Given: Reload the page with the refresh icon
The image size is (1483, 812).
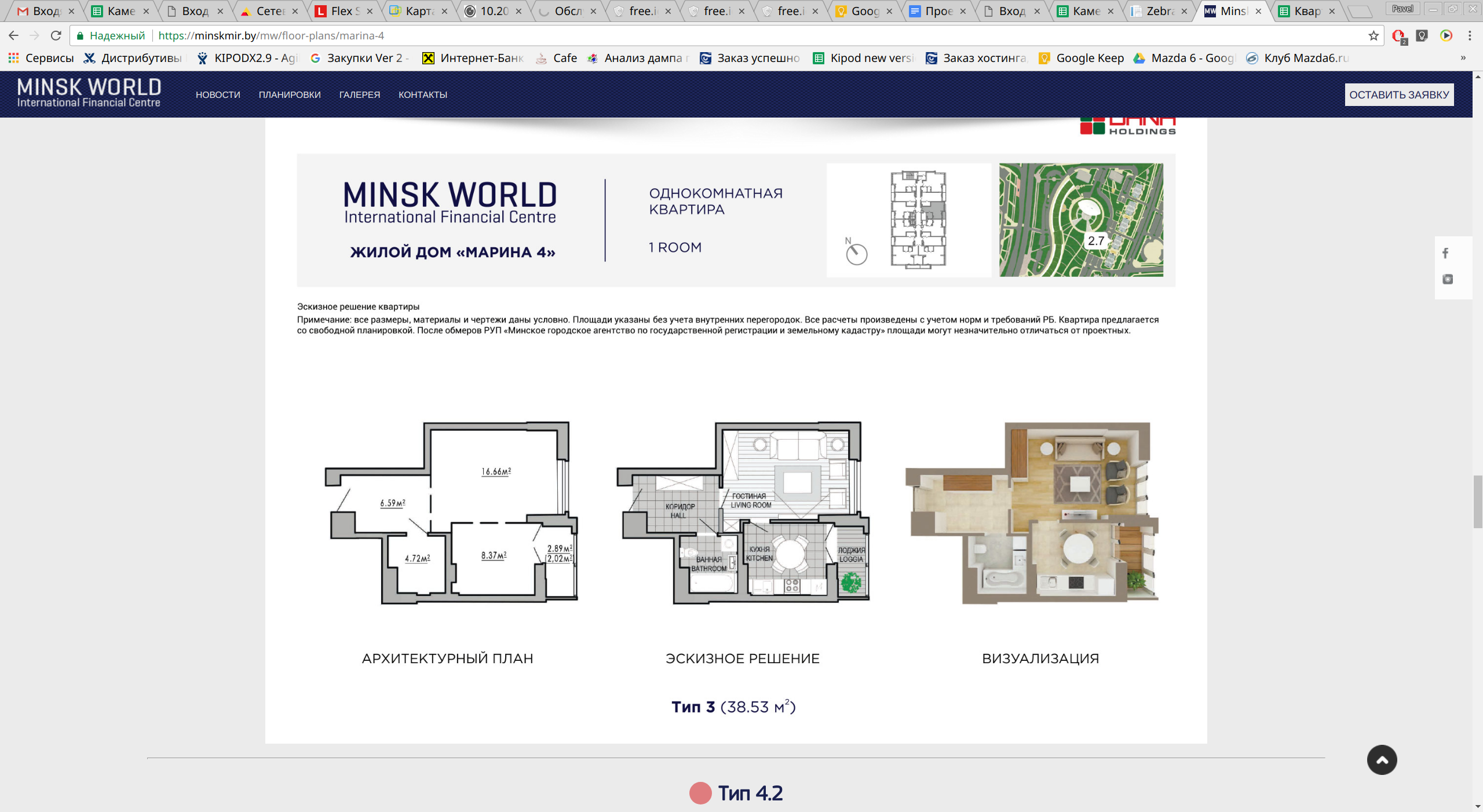Looking at the screenshot, I should [x=56, y=35].
